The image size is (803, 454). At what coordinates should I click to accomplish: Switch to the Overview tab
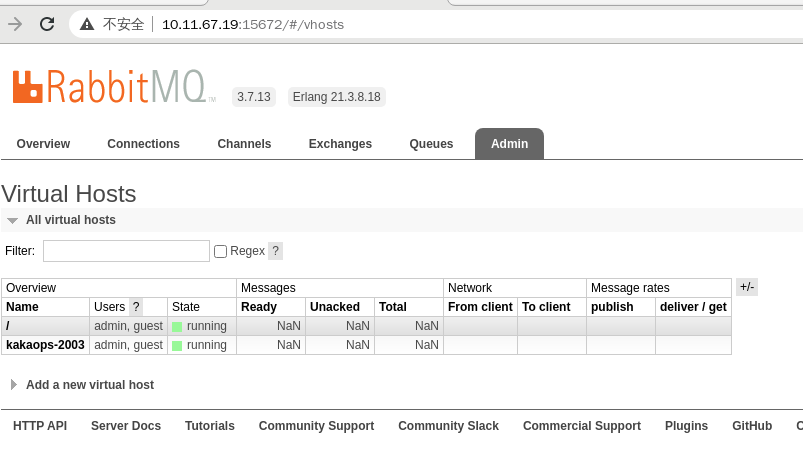(43, 144)
